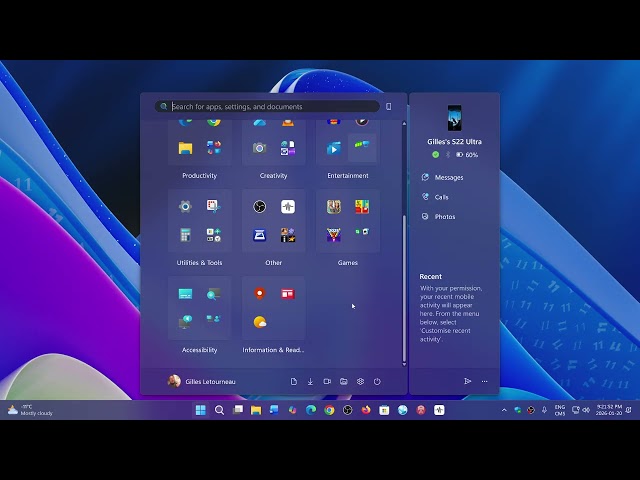
Task: Launch Snipping Tool in Utilities & Tools
Action: coord(213,207)
